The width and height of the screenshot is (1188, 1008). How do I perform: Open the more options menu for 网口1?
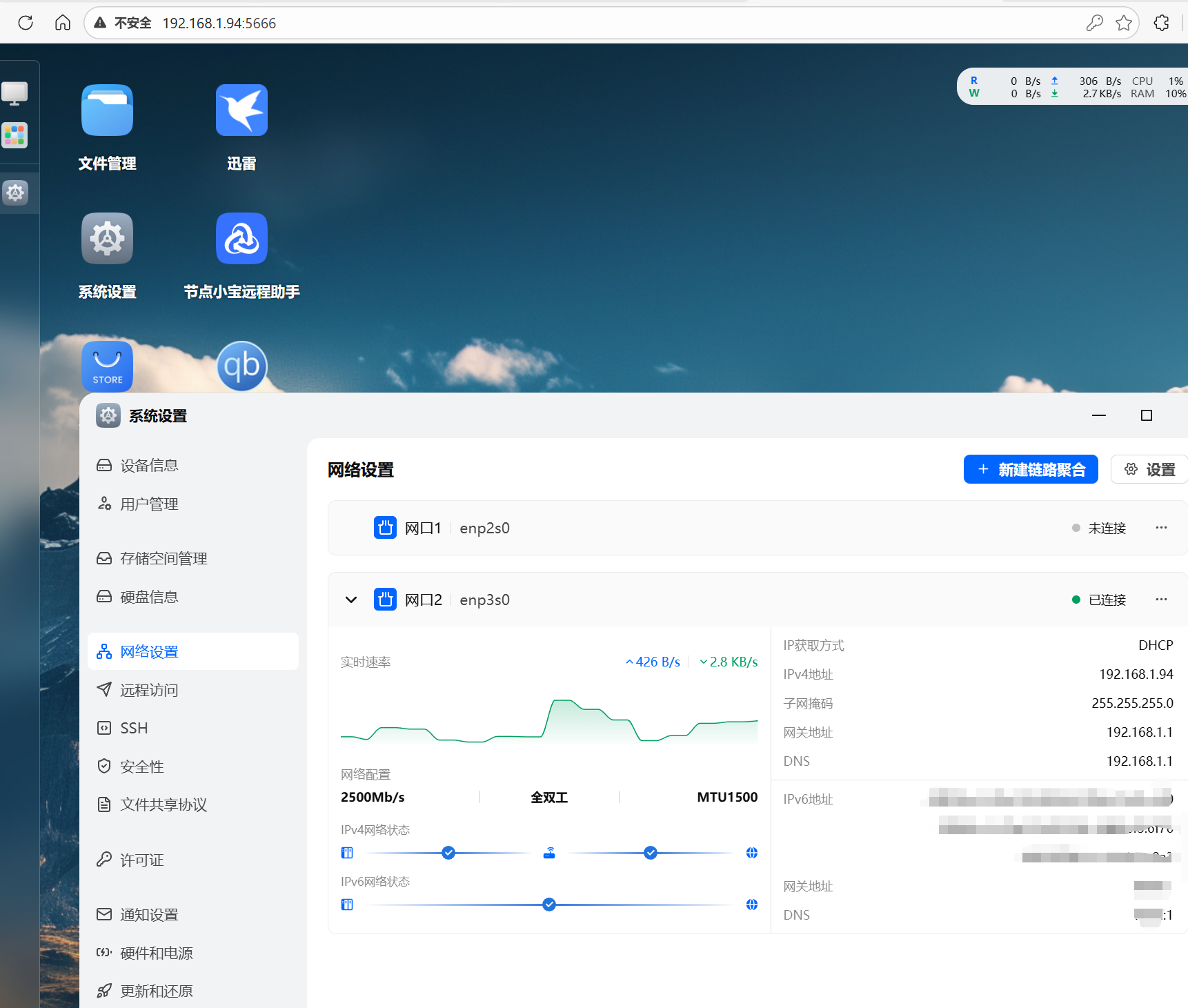1161,528
